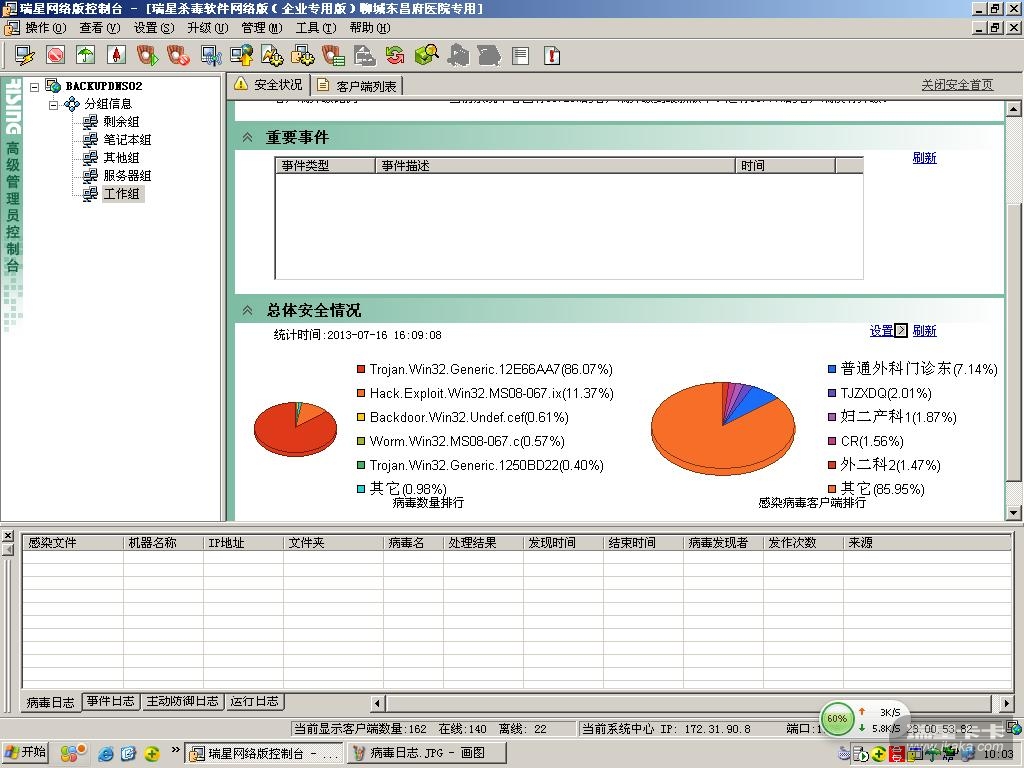1024x768 pixels.
Task: Click the 开始 Start button
Action: tap(26, 753)
